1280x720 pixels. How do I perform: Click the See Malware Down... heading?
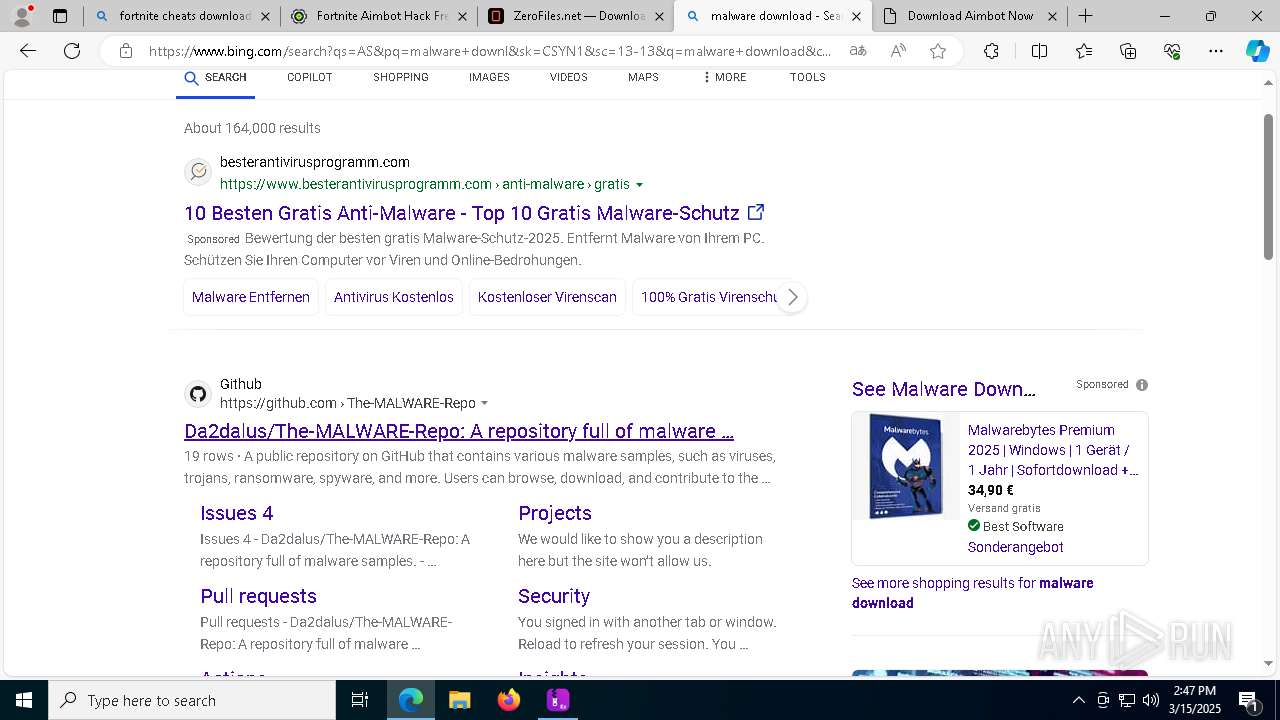[x=944, y=389]
